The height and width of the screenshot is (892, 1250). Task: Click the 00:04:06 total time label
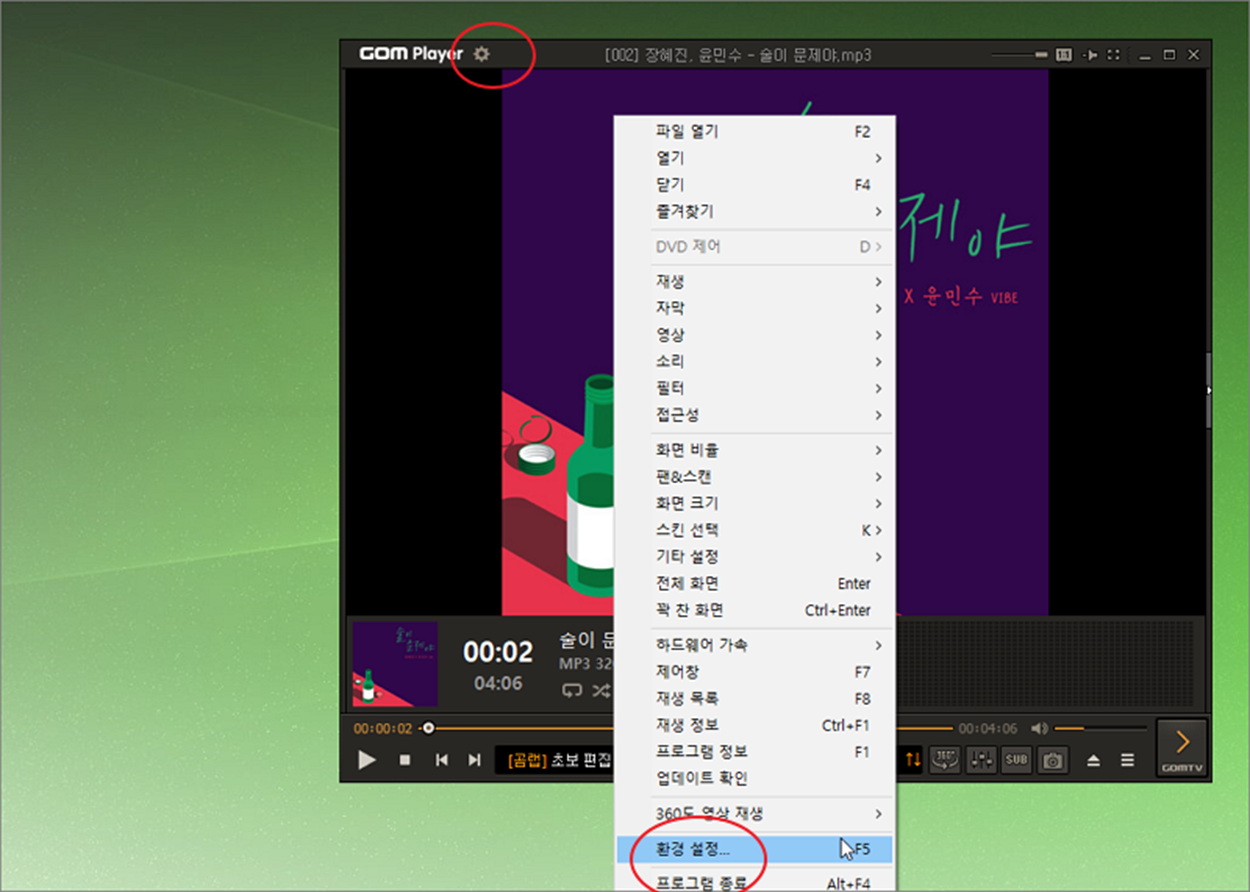click(988, 728)
